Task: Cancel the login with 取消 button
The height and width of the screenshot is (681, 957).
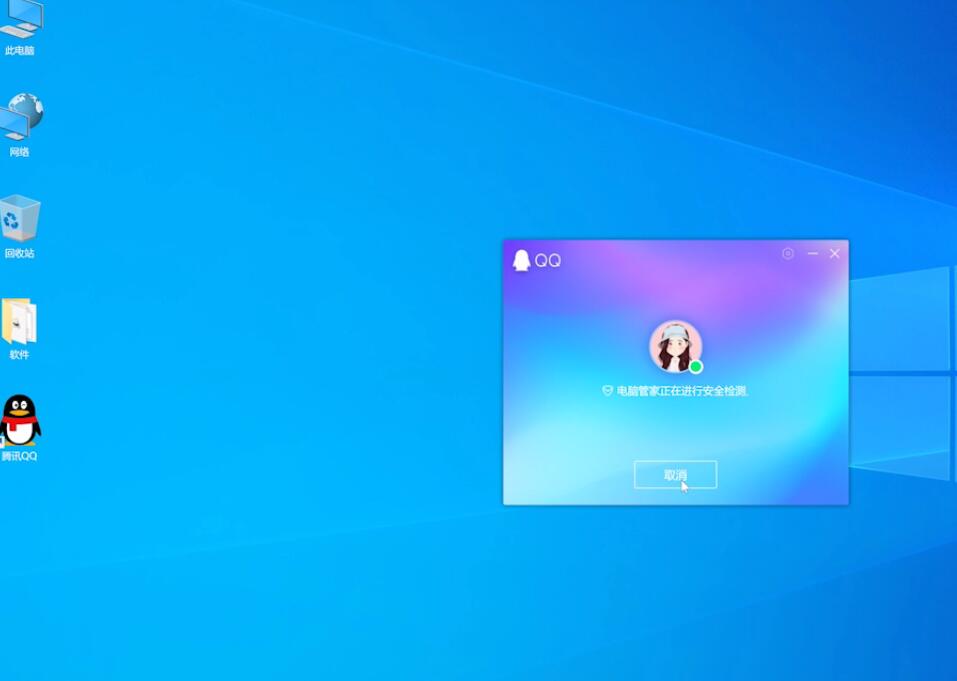Action: click(x=675, y=475)
